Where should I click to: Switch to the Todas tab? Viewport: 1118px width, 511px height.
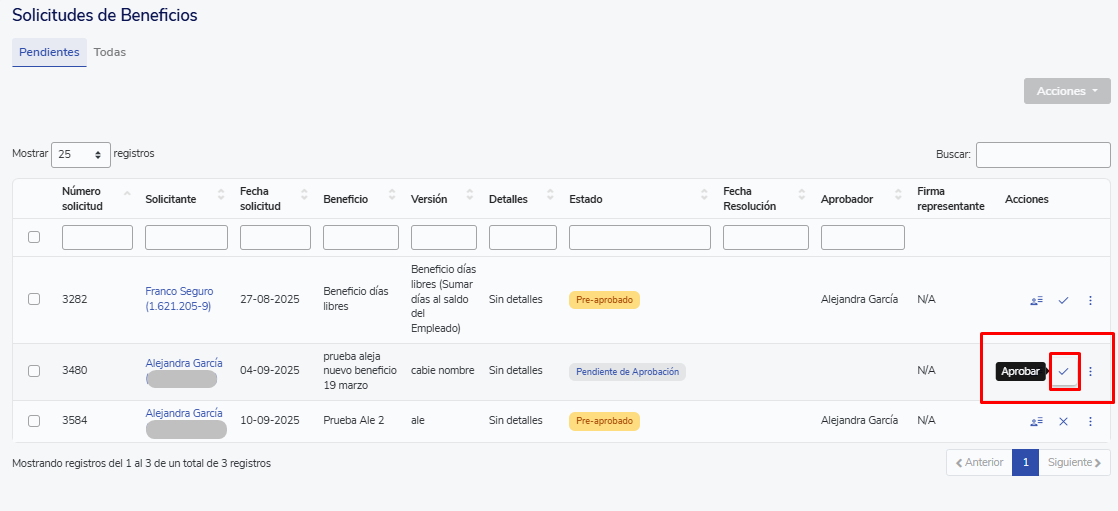110,52
